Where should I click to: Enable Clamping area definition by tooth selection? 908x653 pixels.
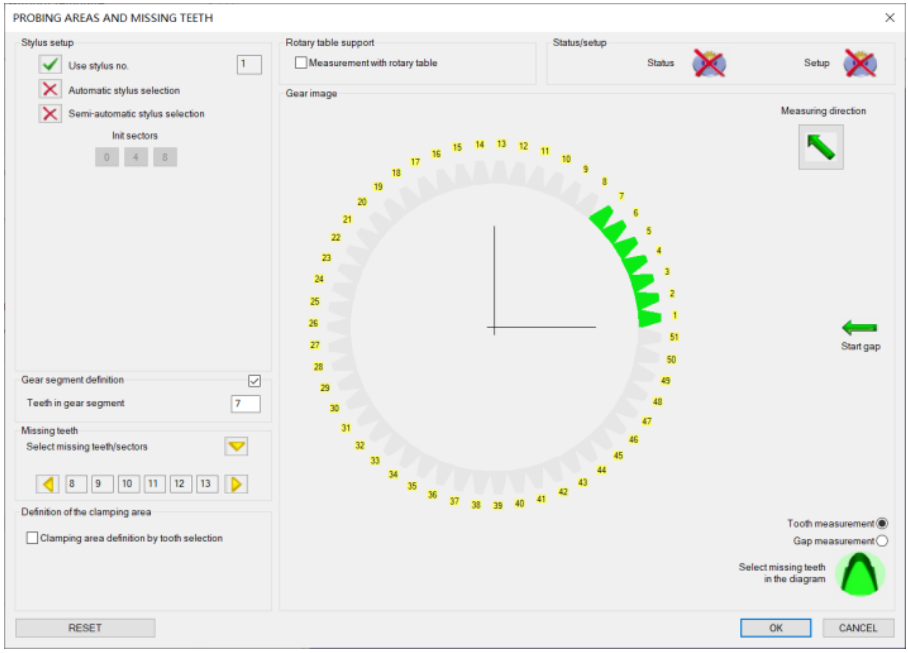click(x=32, y=538)
